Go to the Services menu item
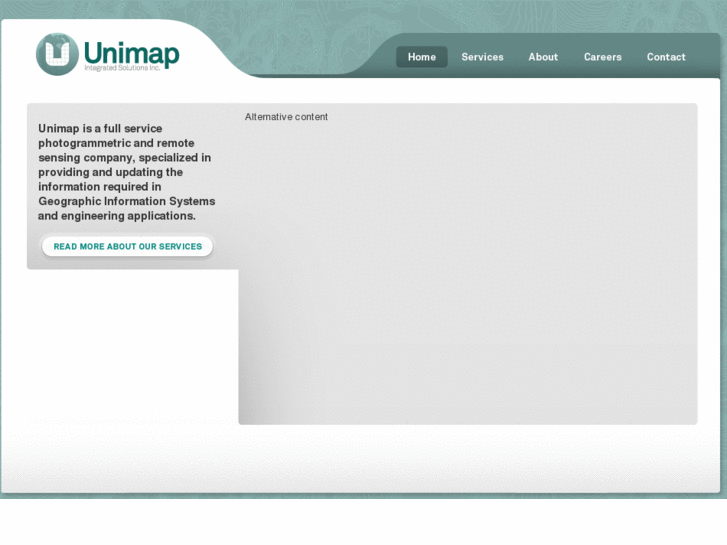727x545 pixels. point(482,57)
